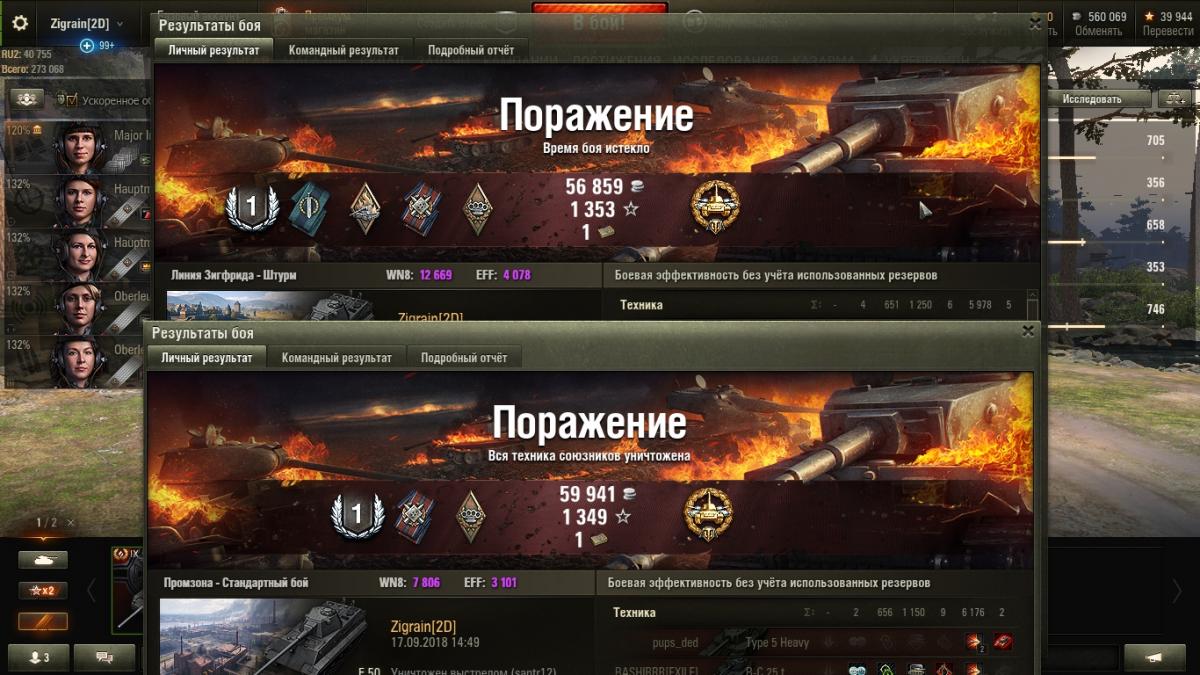This screenshot has width=1200, height=675.
Task: Open the settings gear menu
Action: [x=20, y=23]
